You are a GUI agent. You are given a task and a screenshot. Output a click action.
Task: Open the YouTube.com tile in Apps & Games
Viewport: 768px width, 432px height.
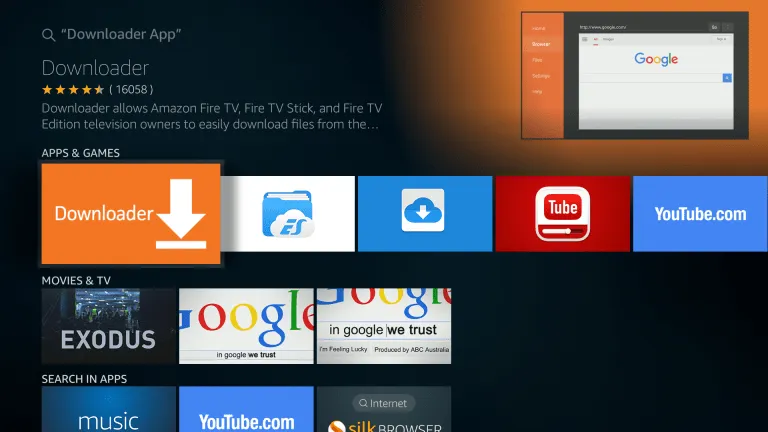pos(700,214)
